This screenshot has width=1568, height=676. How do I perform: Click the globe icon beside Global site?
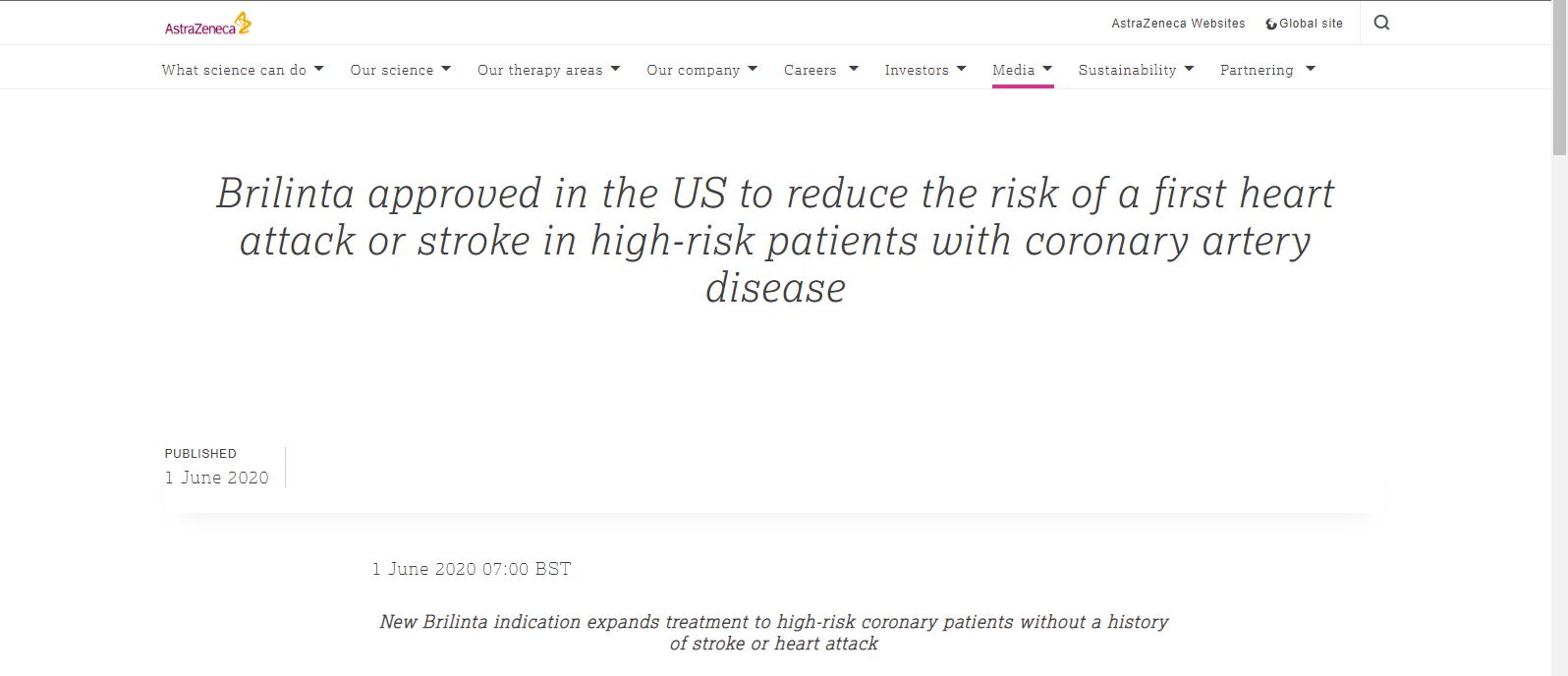point(1271,24)
